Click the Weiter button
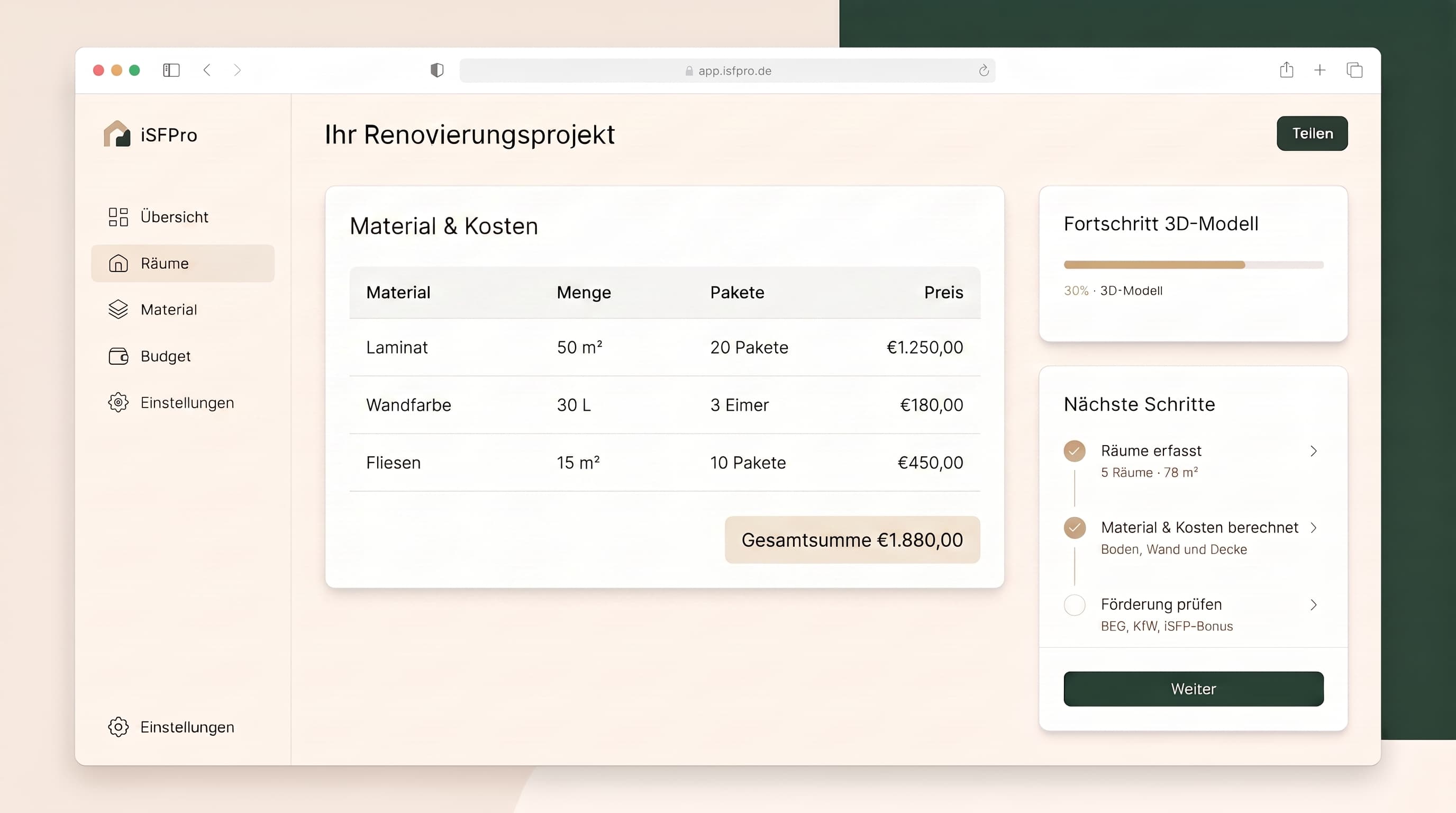 (x=1193, y=689)
